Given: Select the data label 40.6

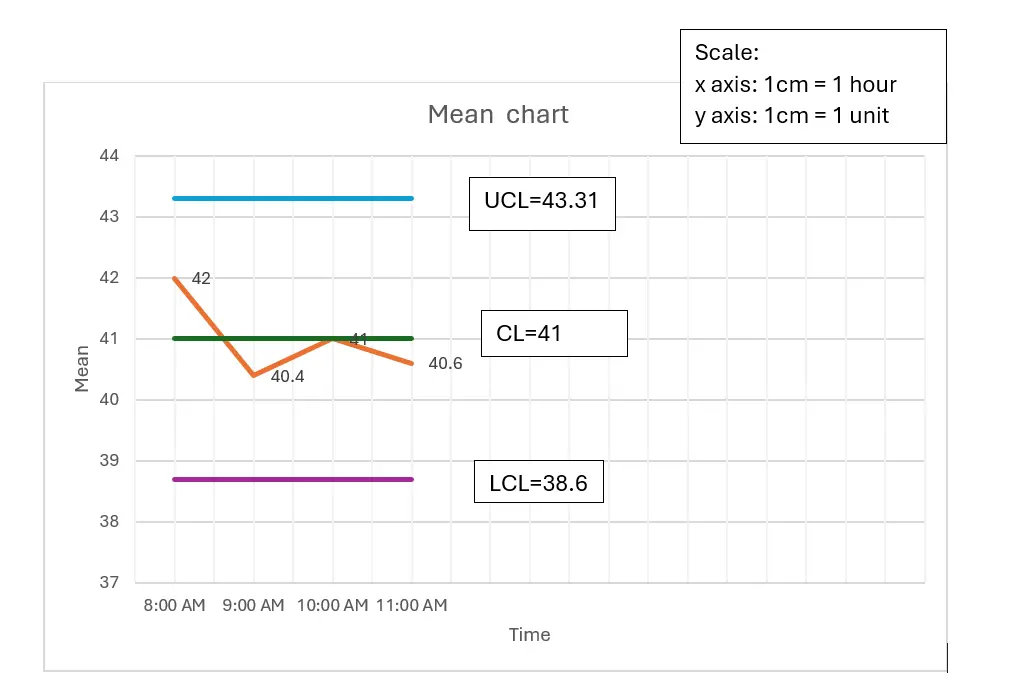Looking at the screenshot, I should click(x=445, y=364).
